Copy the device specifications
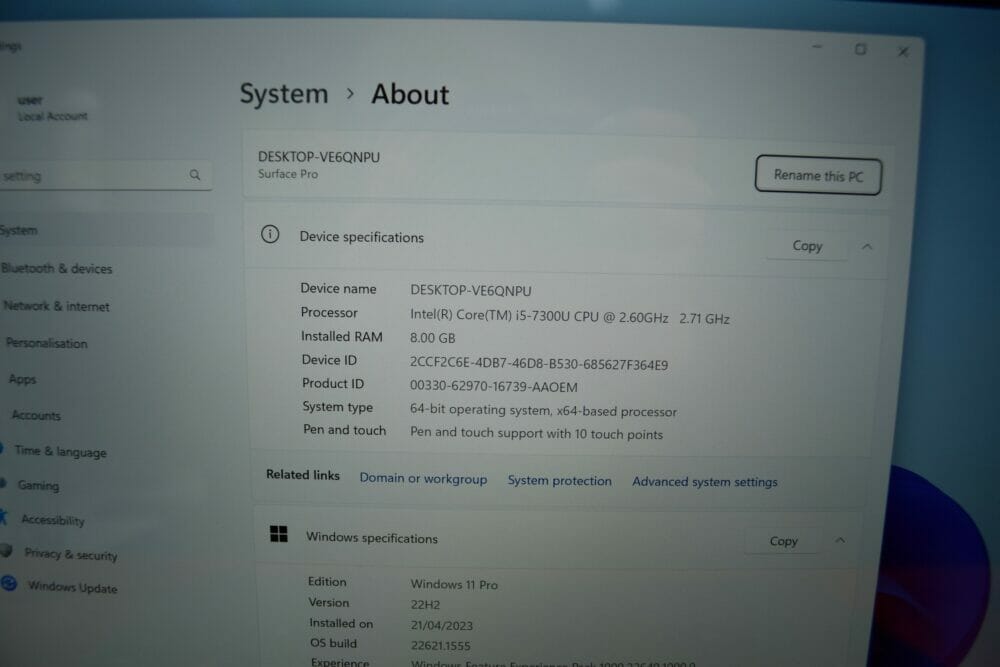Screen dimensions: 1000x667 pyautogui.click(x=807, y=246)
